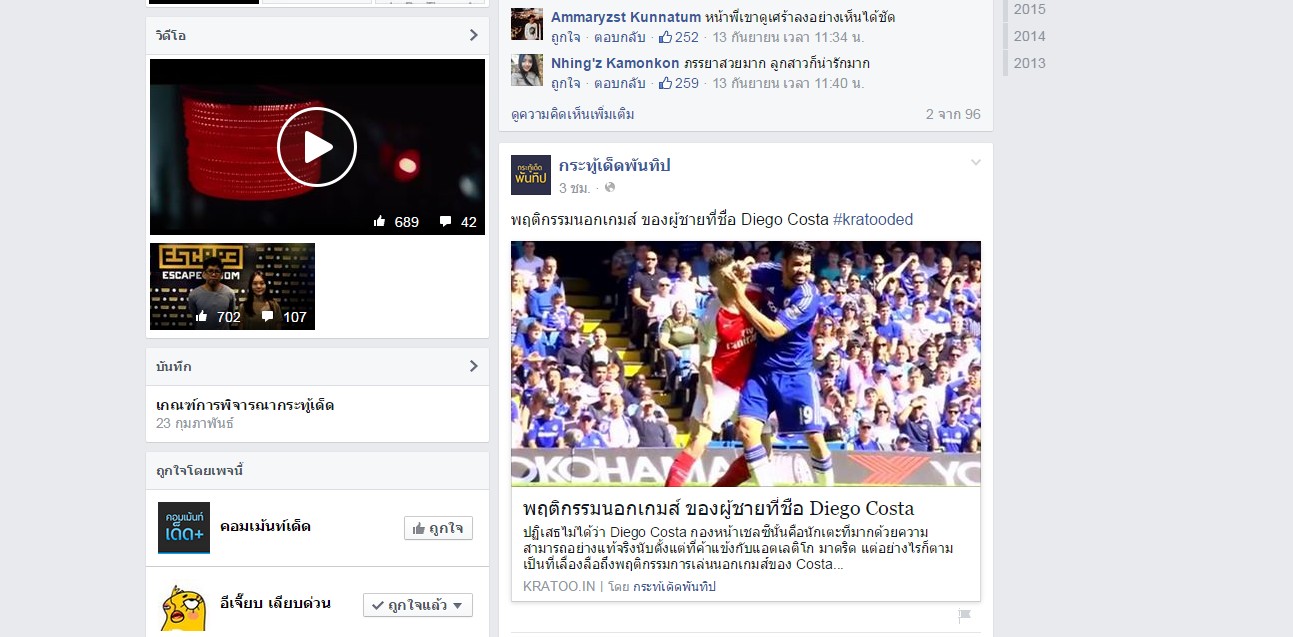This screenshot has width=1293, height=637.
Task: Open ถูกใจแล้ว dropdown for อีเจี๊ยบ เลียบด่วน
Action: pos(418,605)
